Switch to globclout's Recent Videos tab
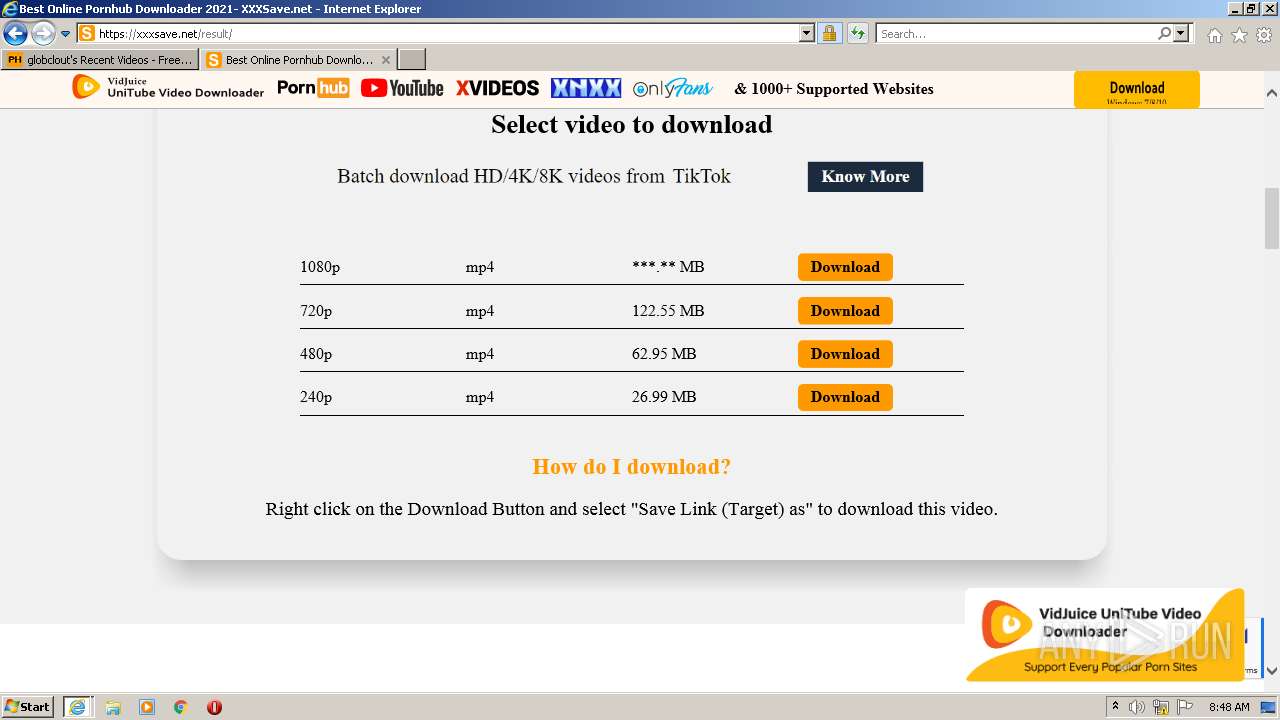 [x=100, y=60]
